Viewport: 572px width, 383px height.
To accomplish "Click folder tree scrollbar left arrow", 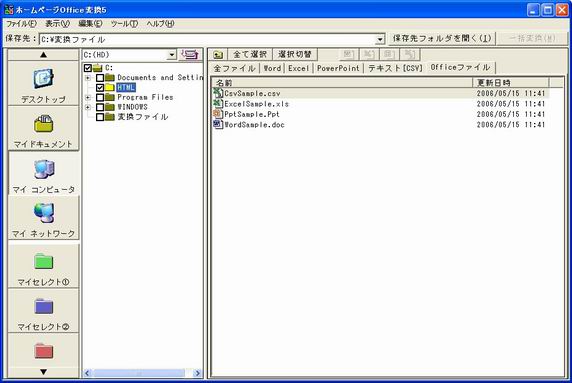I will 88,373.
